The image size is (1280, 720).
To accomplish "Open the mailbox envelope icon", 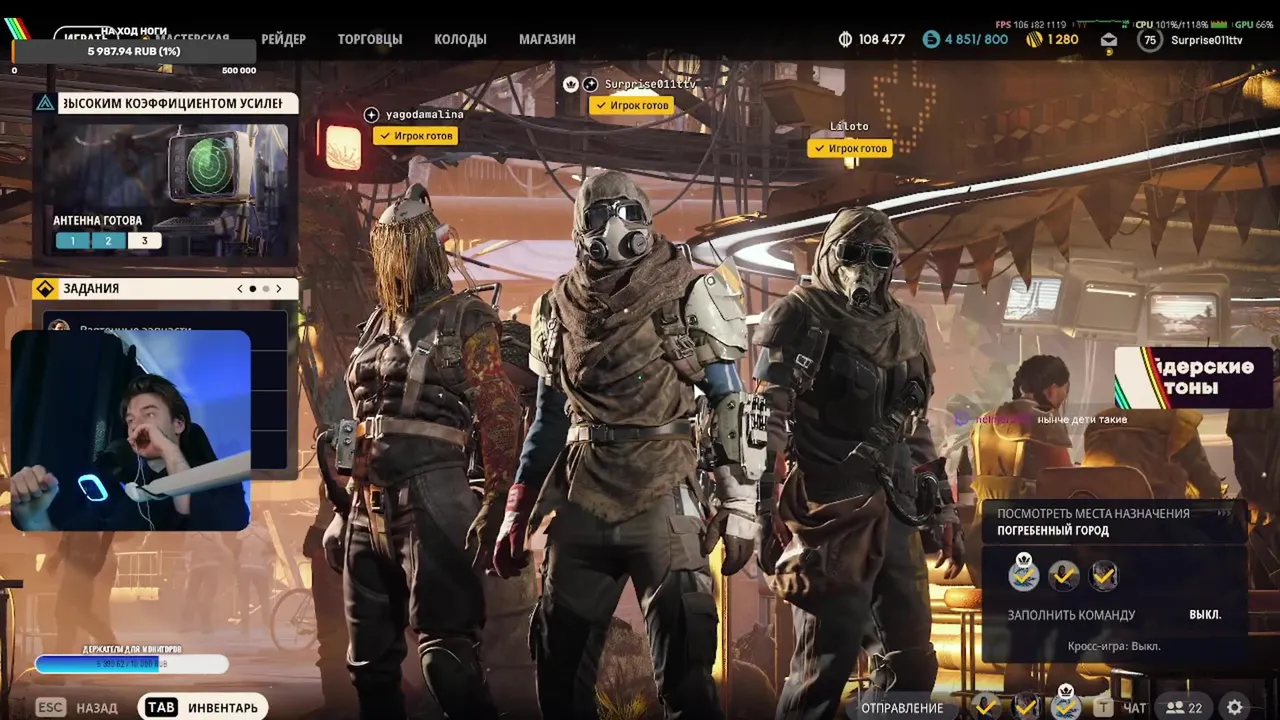I will (1109, 40).
